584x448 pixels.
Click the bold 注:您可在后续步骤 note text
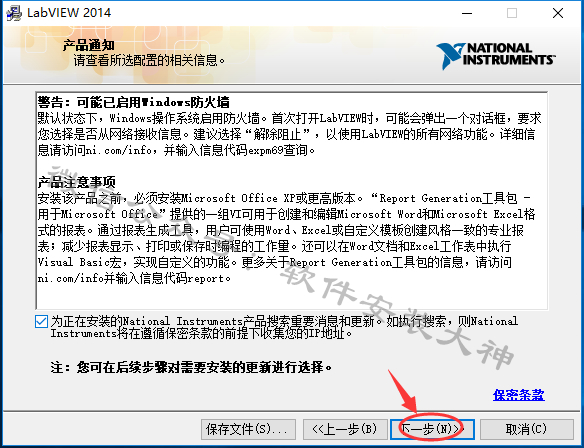[191, 368]
